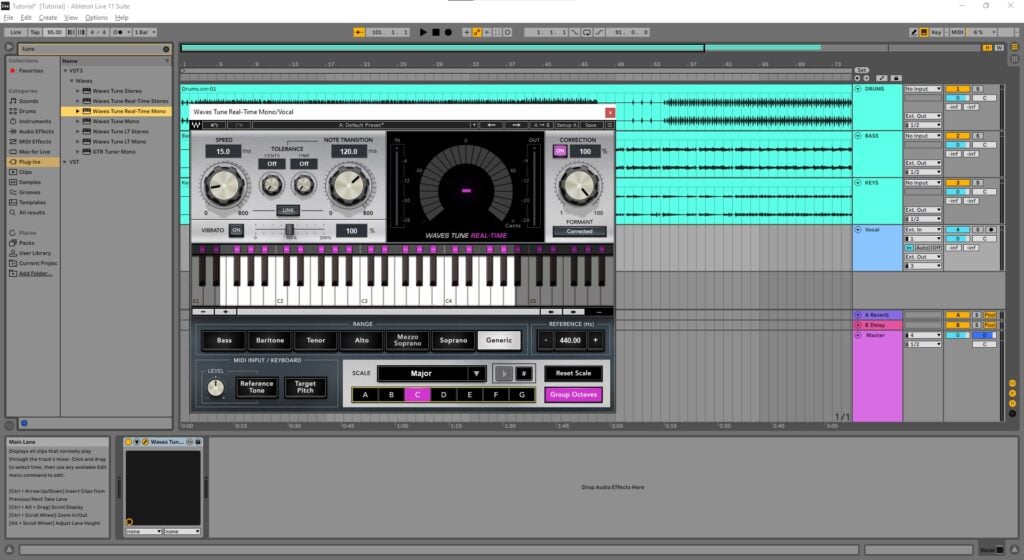Redo change in Waves plugin toolbar

(239, 125)
